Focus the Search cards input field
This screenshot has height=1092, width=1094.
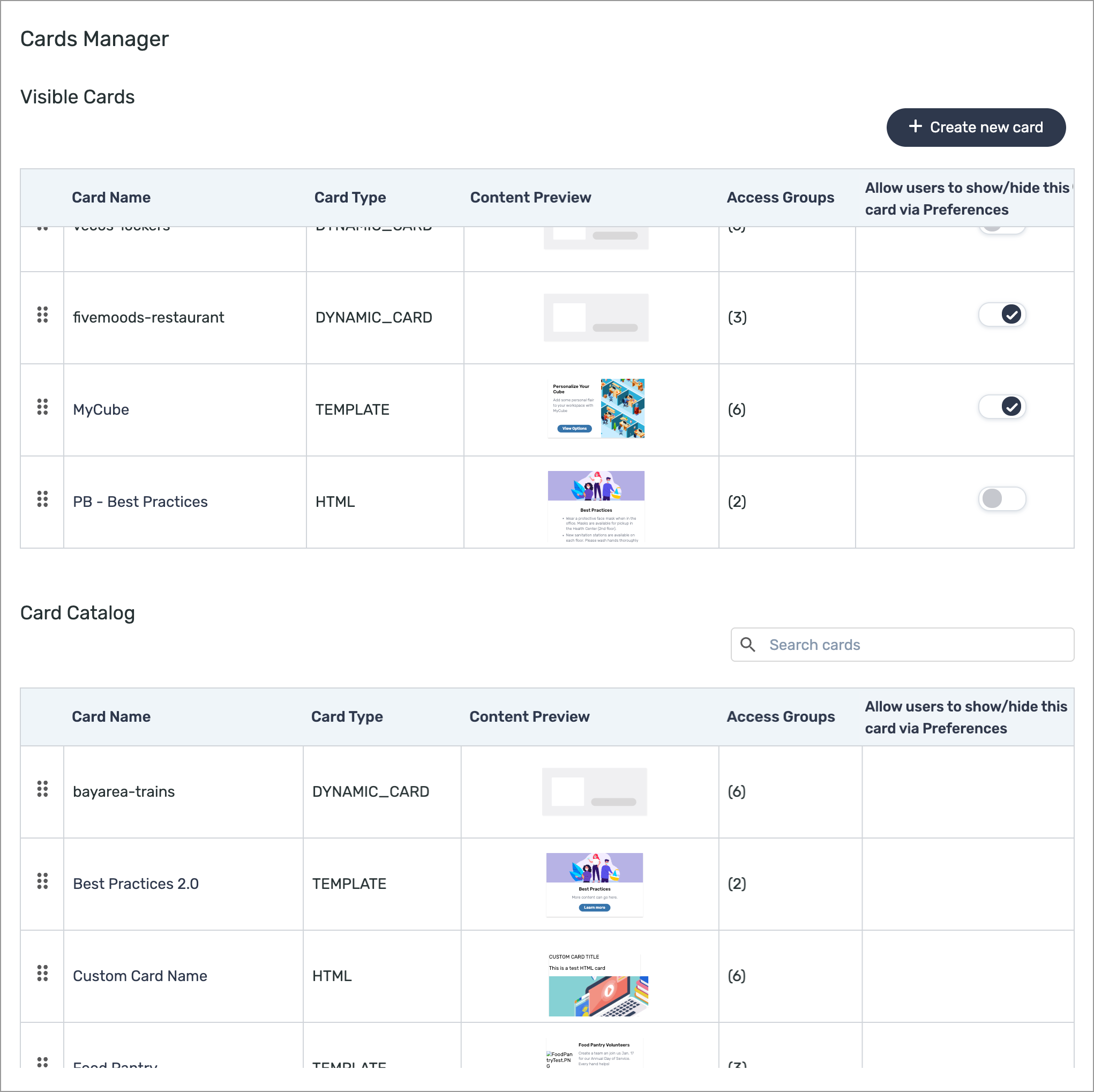click(x=902, y=645)
